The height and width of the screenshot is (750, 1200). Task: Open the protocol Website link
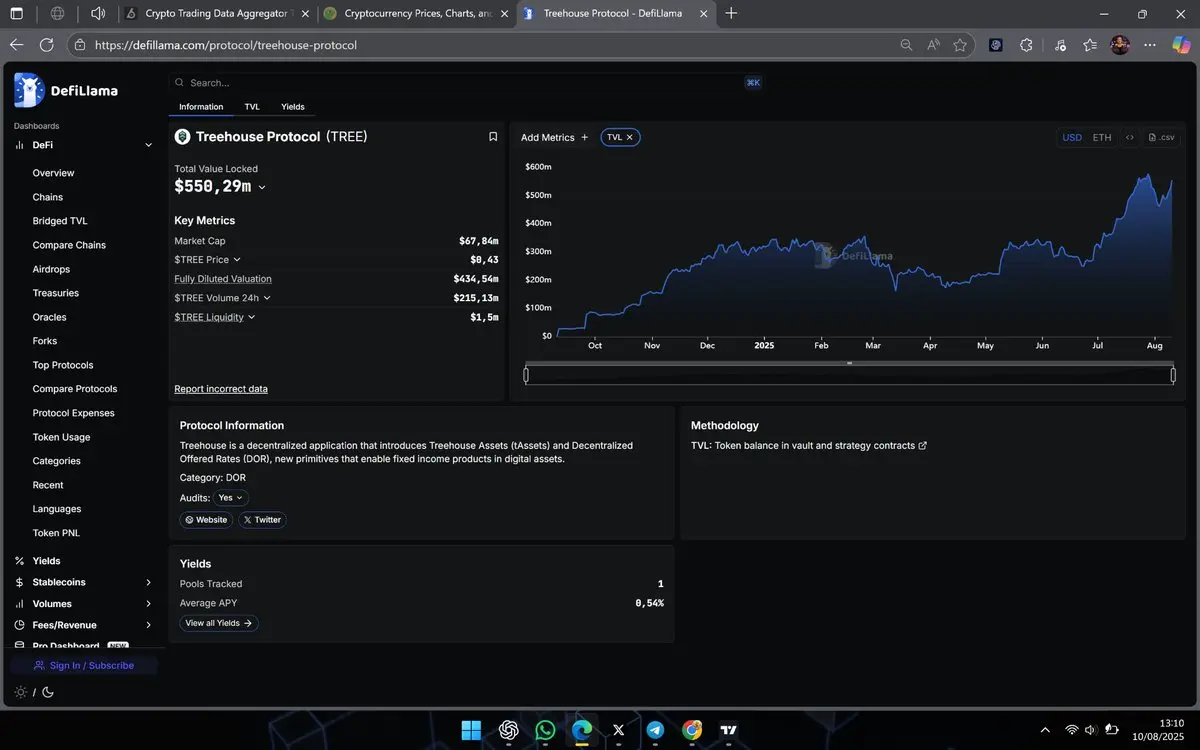click(x=206, y=520)
